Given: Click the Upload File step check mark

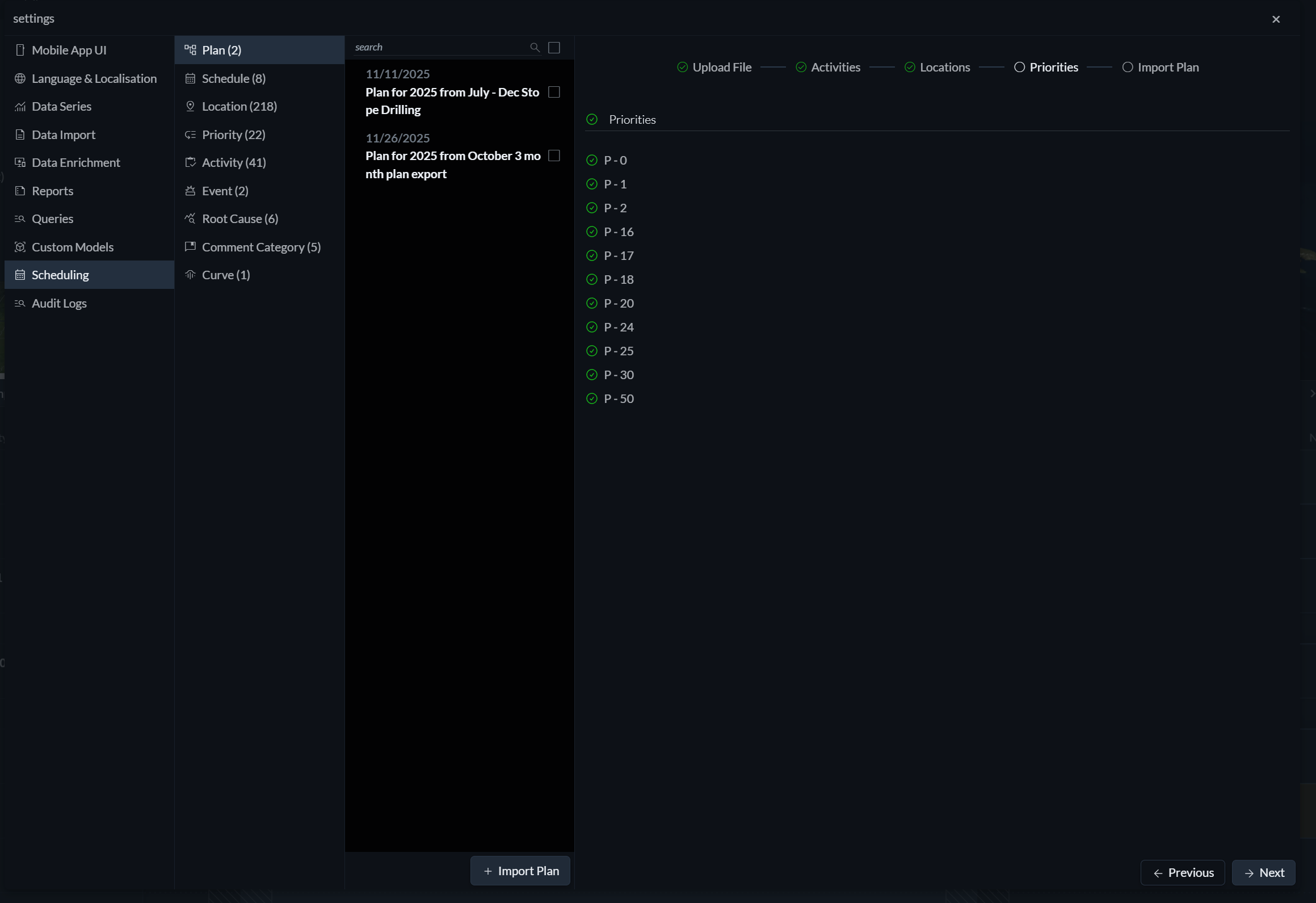Looking at the screenshot, I should tap(682, 67).
